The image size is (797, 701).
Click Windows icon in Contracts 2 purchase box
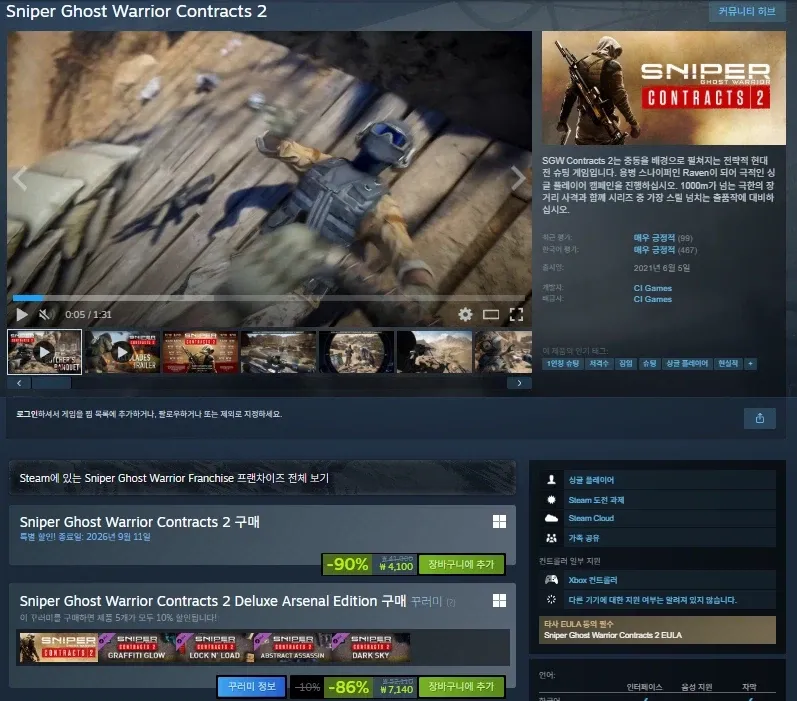pyautogui.click(x=499, y=522)
